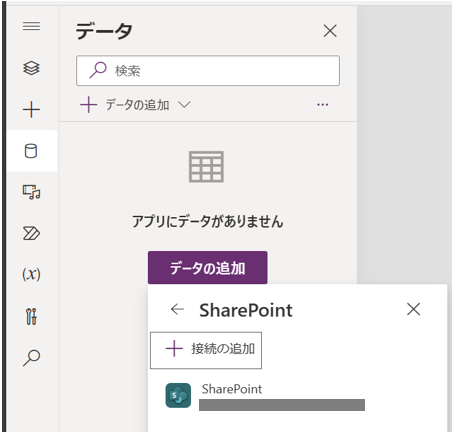The width and height of the screenshot is (452, 438).
Task: Expand the hamburger navigation menu
Action: 31,26
